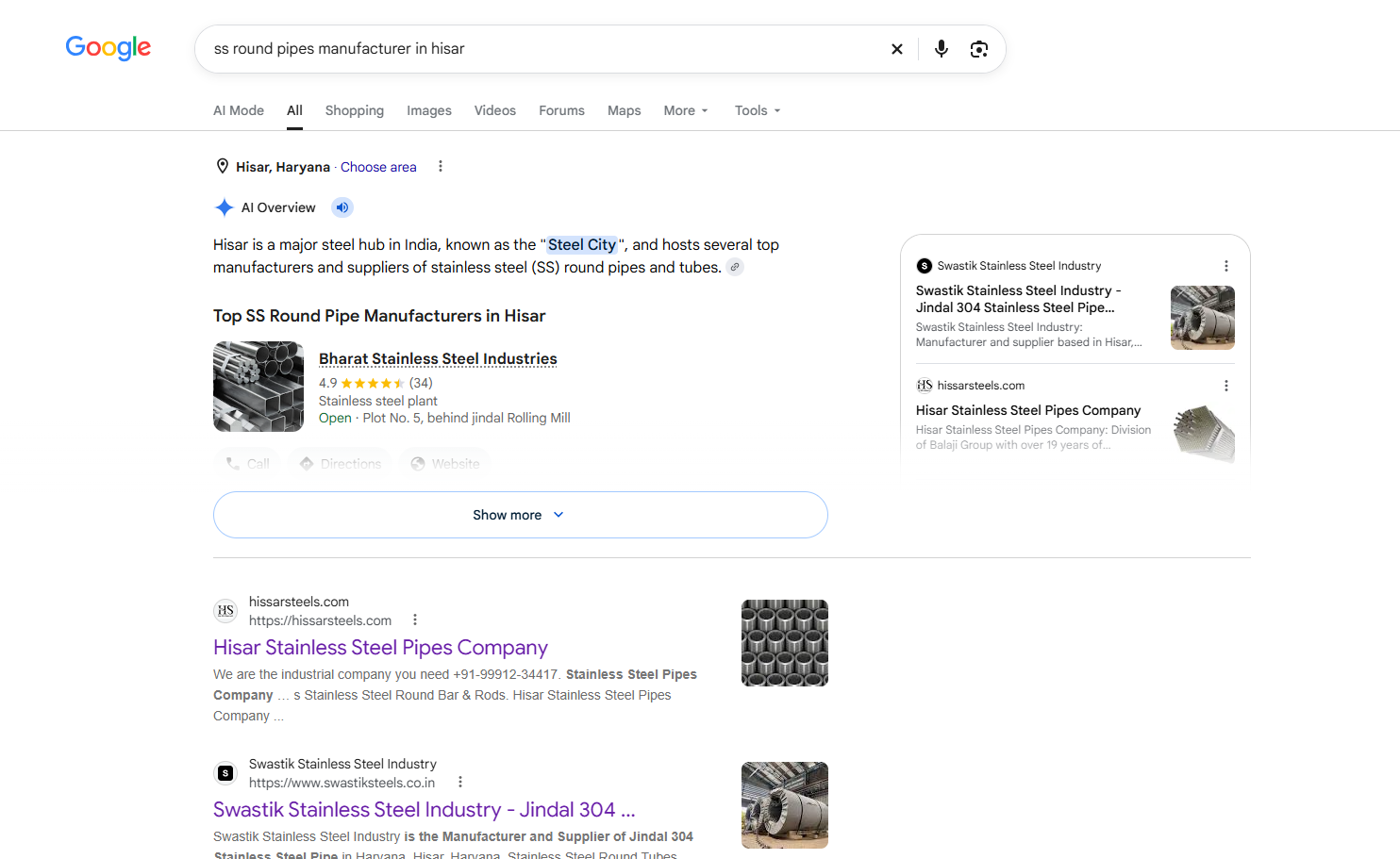Click the Choose area link
The height and width of the screenshot is (859, 1400).
(378, 167)
